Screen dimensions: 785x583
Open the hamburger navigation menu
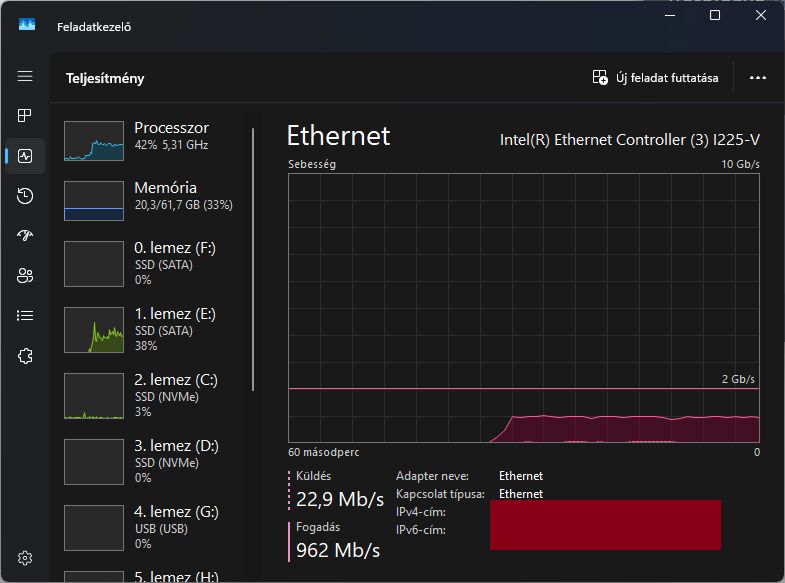coord(25,76)
